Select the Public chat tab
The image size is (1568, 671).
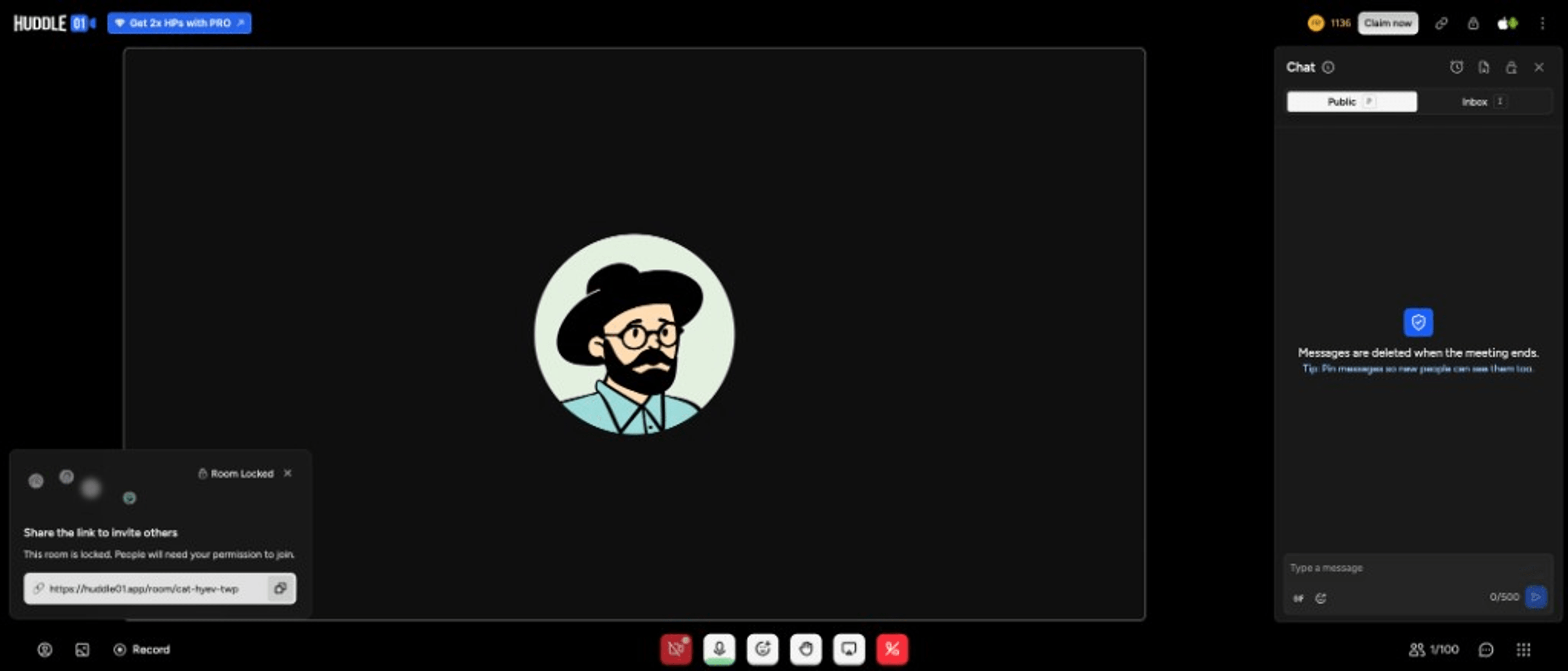[1351, 102]
